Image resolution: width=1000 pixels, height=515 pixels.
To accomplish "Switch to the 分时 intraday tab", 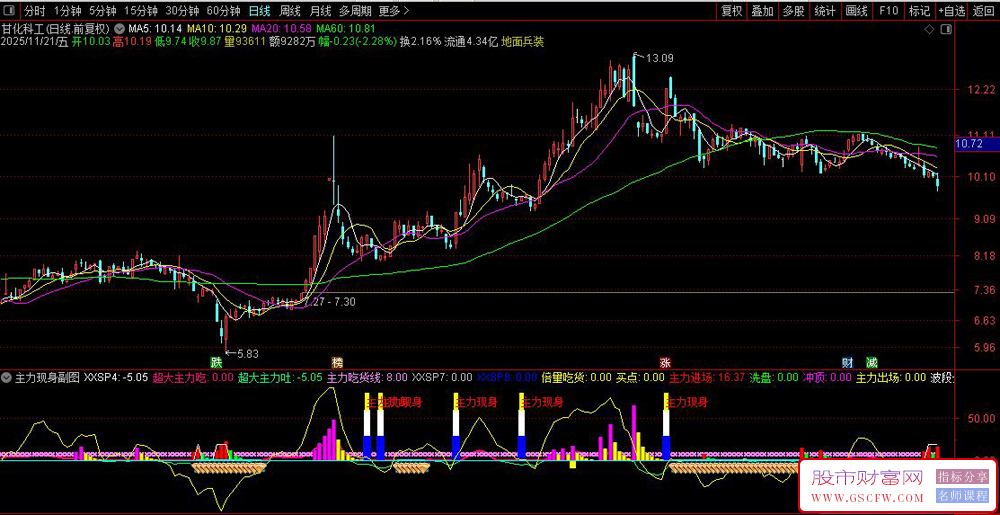I will 35,11.
